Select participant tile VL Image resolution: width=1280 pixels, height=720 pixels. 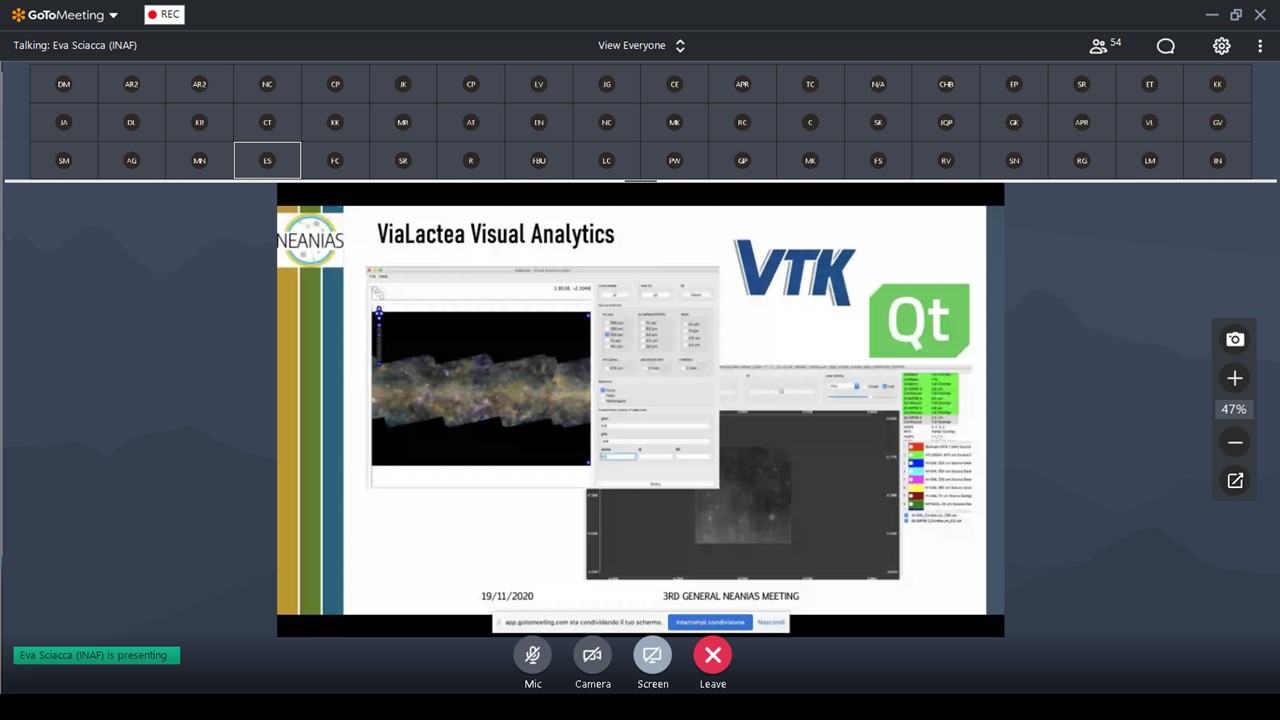pyautogui.click(x=1150, y=123)
